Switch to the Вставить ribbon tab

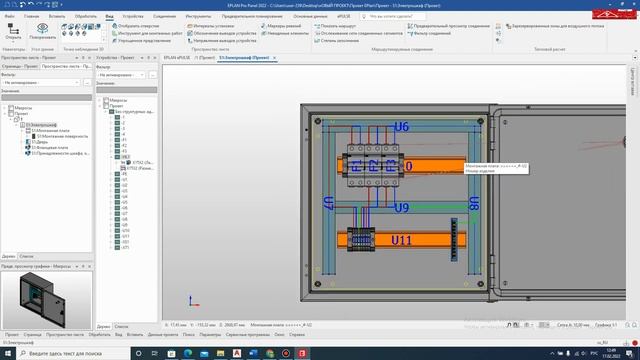(x=57, y=16)
